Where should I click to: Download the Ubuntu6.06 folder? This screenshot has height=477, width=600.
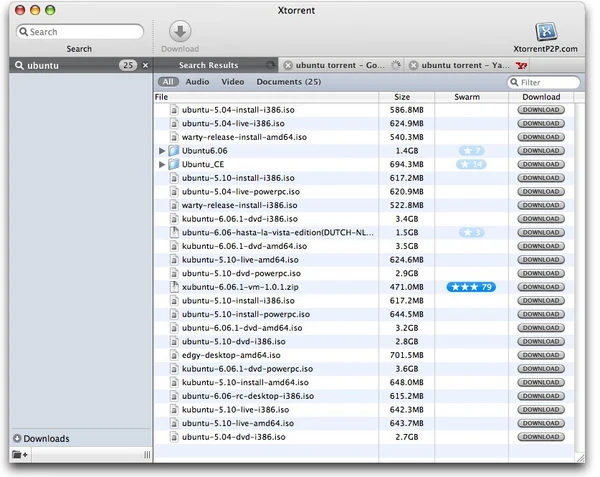click(541, 151)
